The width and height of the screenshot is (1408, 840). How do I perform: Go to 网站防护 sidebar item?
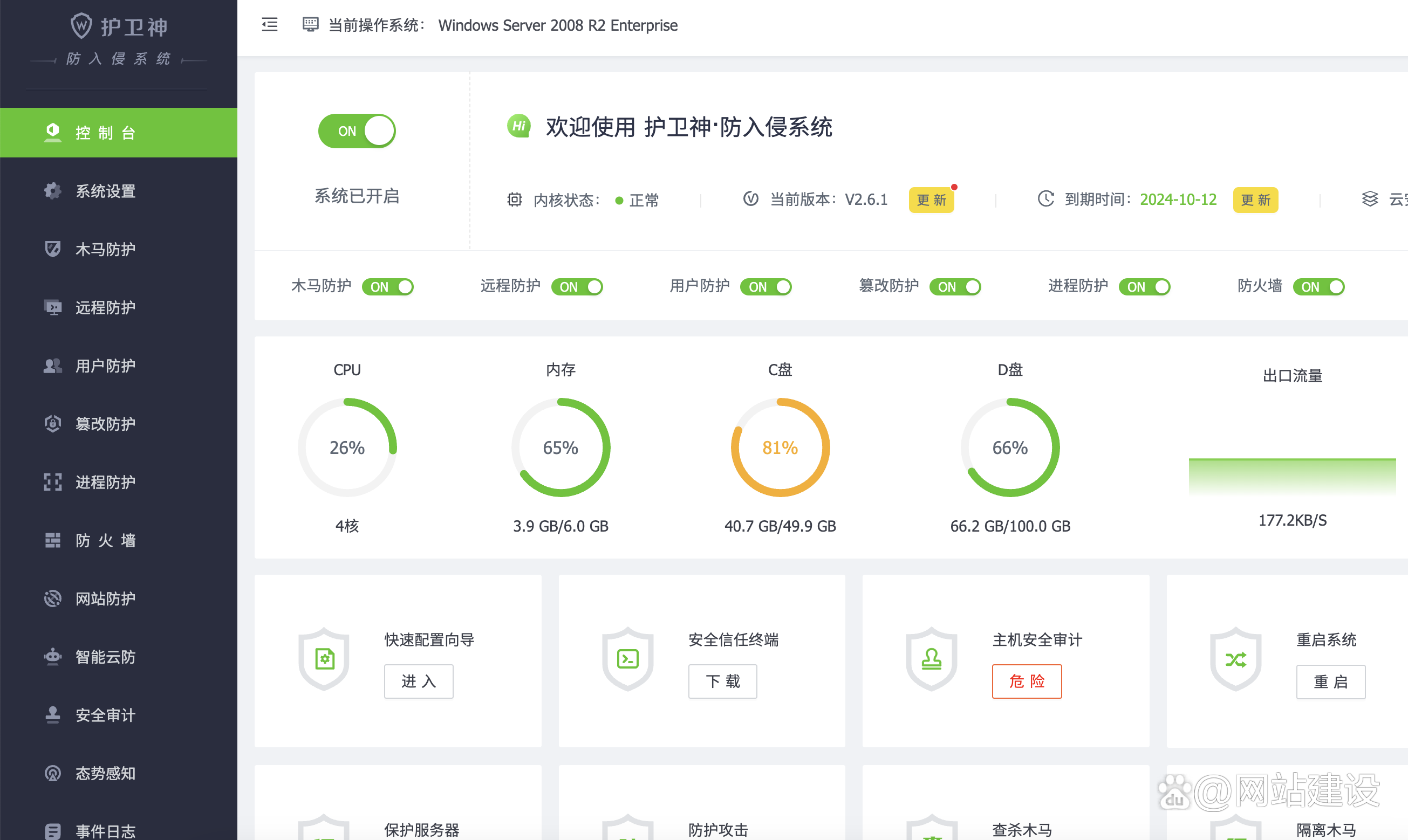pyautogui.click(x=118, y=598)
